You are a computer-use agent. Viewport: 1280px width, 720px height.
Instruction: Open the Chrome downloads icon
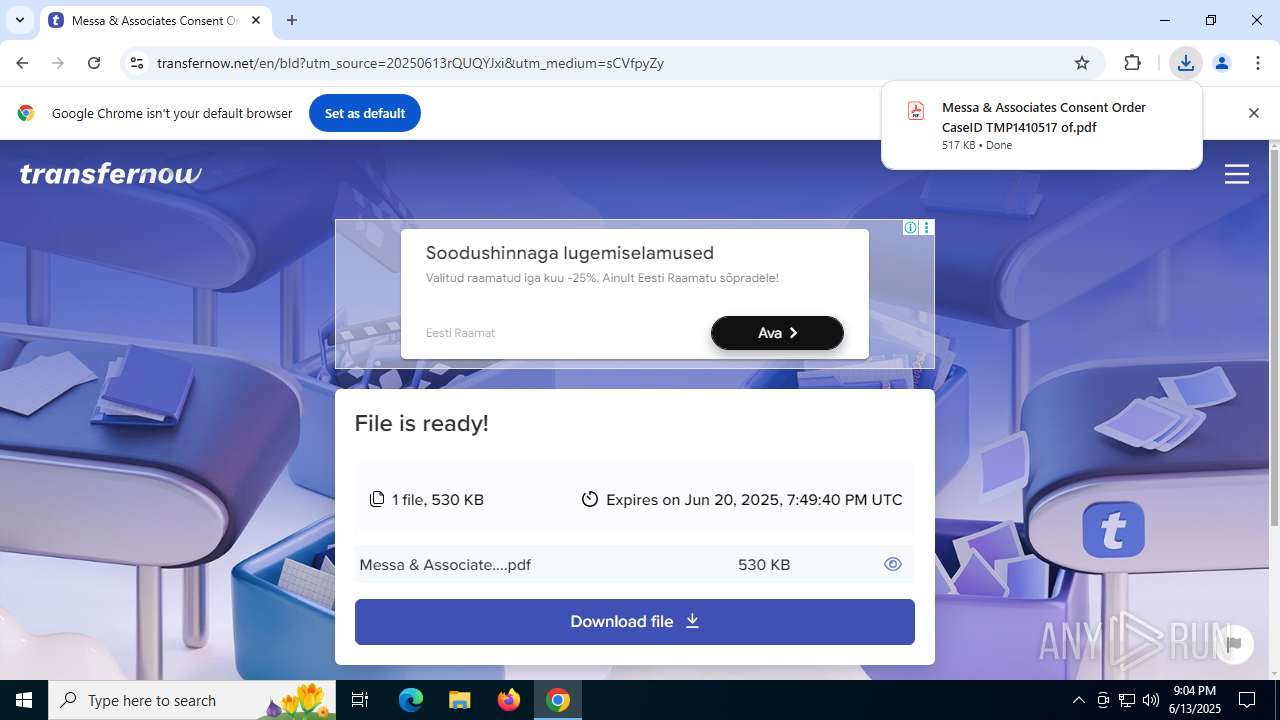coord(1185,63)
